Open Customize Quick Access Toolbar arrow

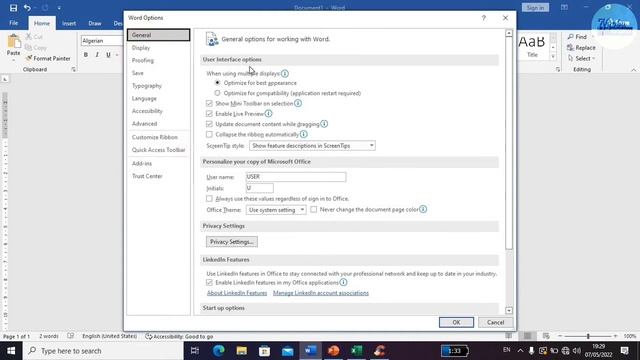click(x=59, y=8)
